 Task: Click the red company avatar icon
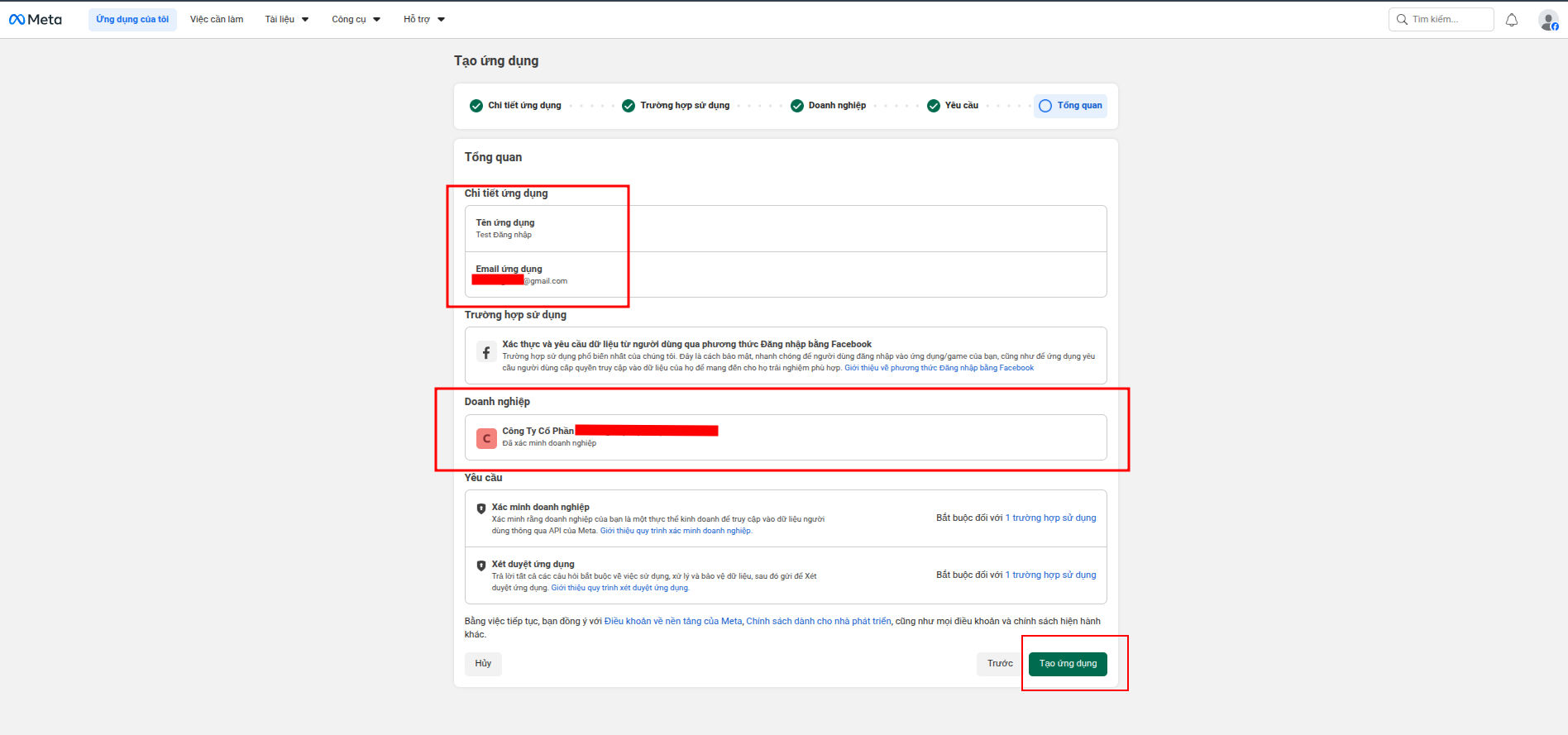click(x=486, y=438)
